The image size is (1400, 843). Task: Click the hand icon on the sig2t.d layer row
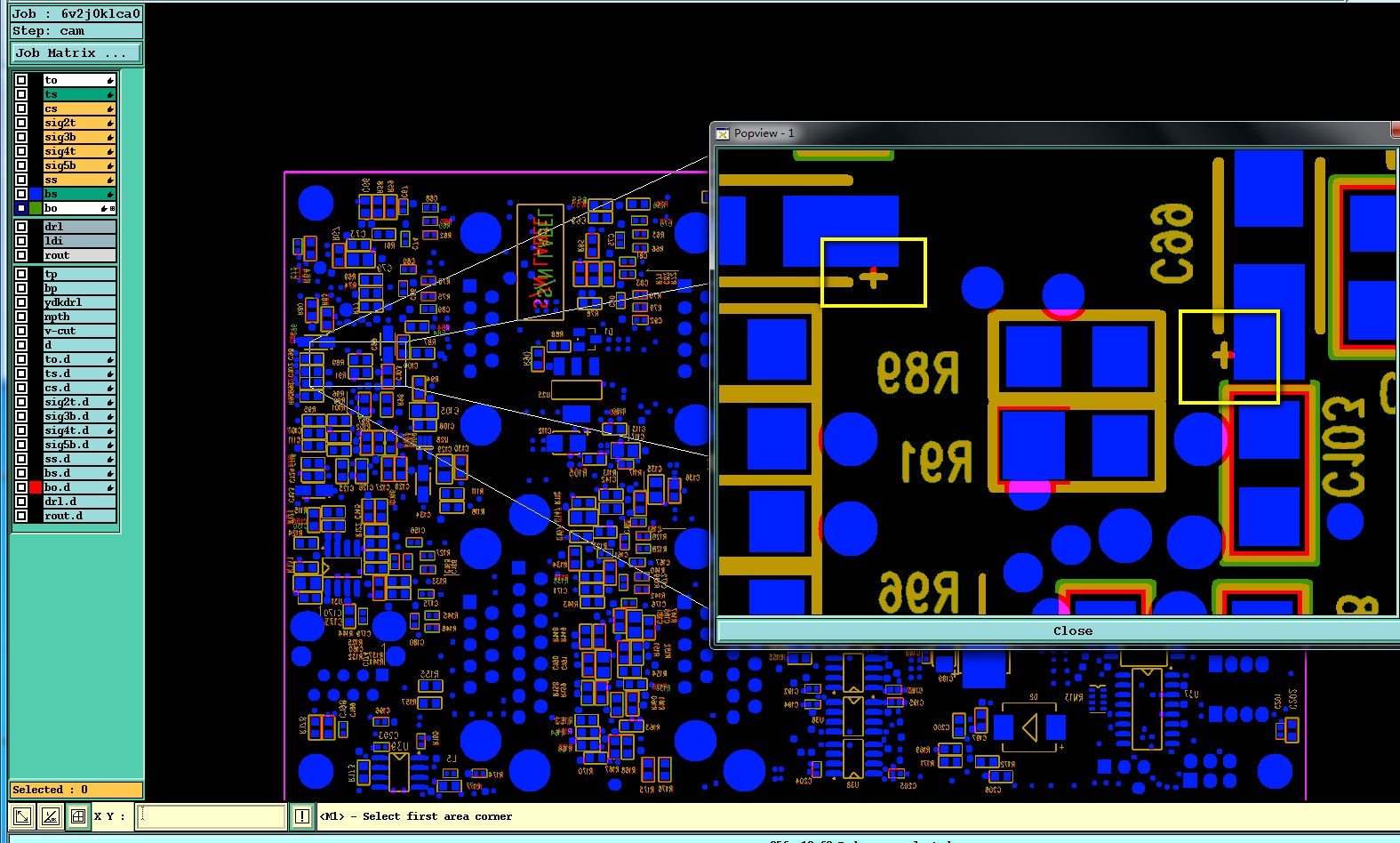pos(110,402)
